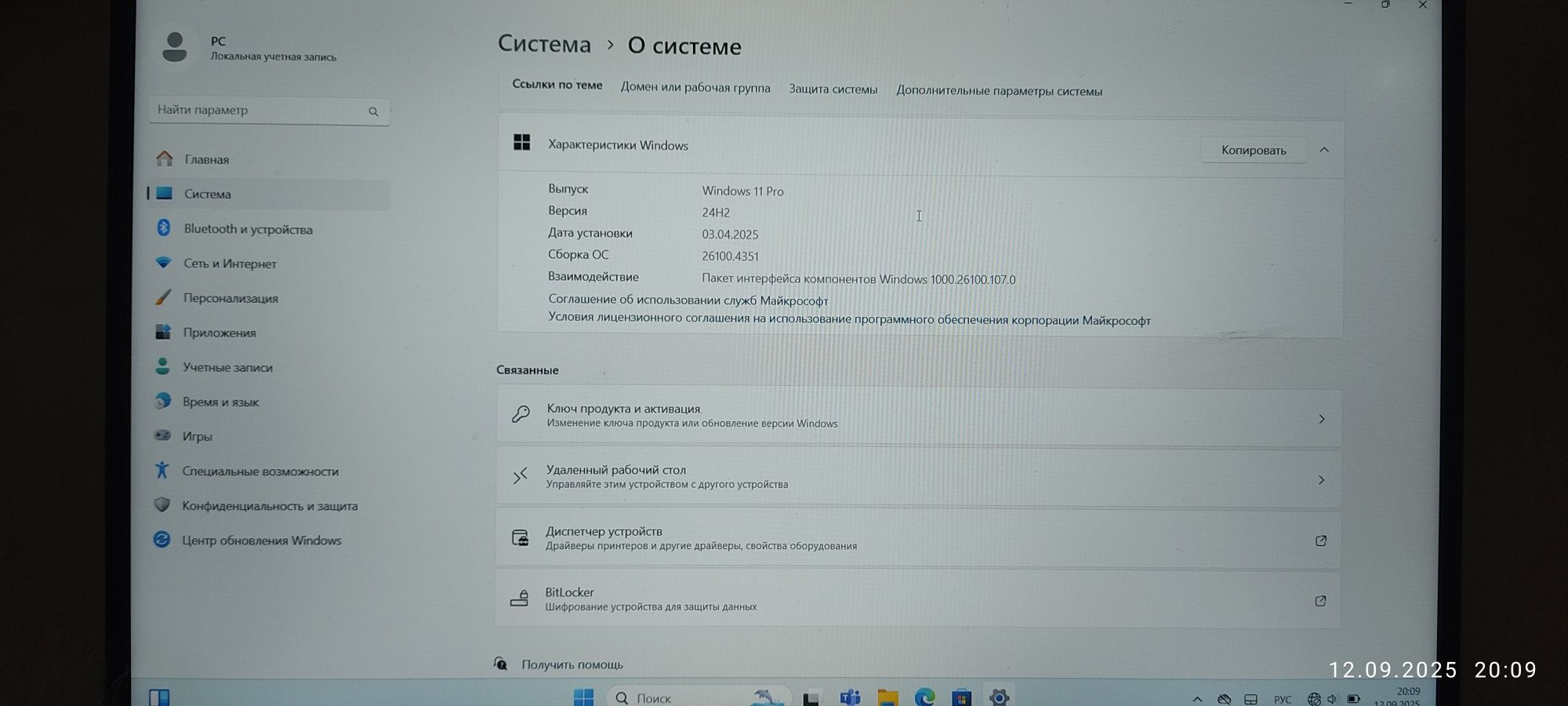Click the search magnifier in Найти параметр
The image size is (1568, 706).
coord(373,111)
